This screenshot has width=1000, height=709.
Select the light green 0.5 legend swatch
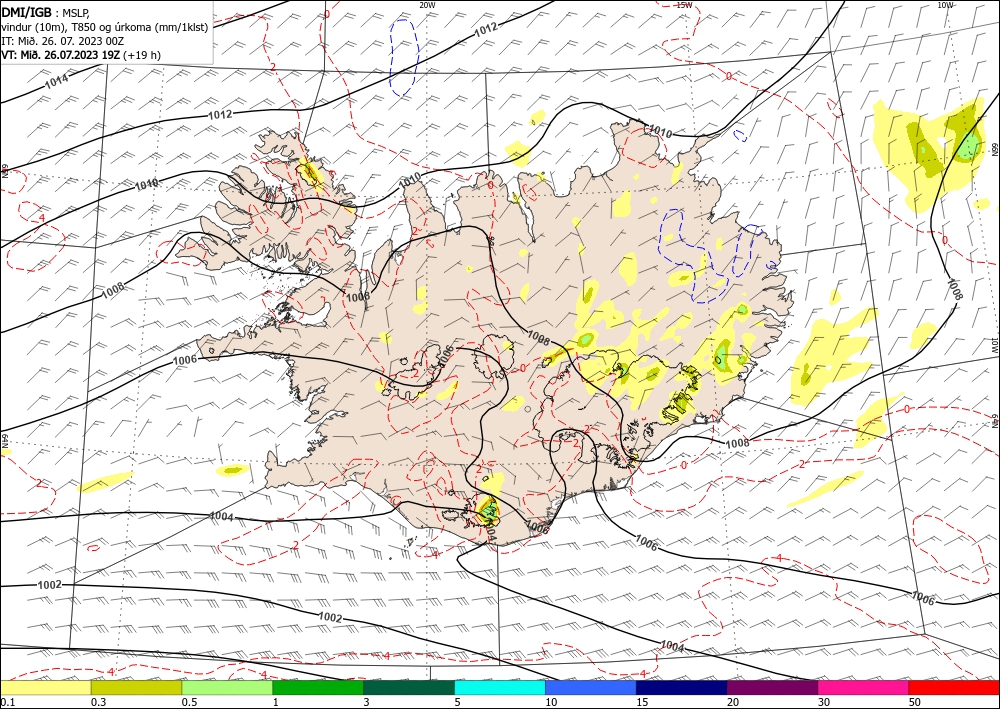click(x=227, y=687)
